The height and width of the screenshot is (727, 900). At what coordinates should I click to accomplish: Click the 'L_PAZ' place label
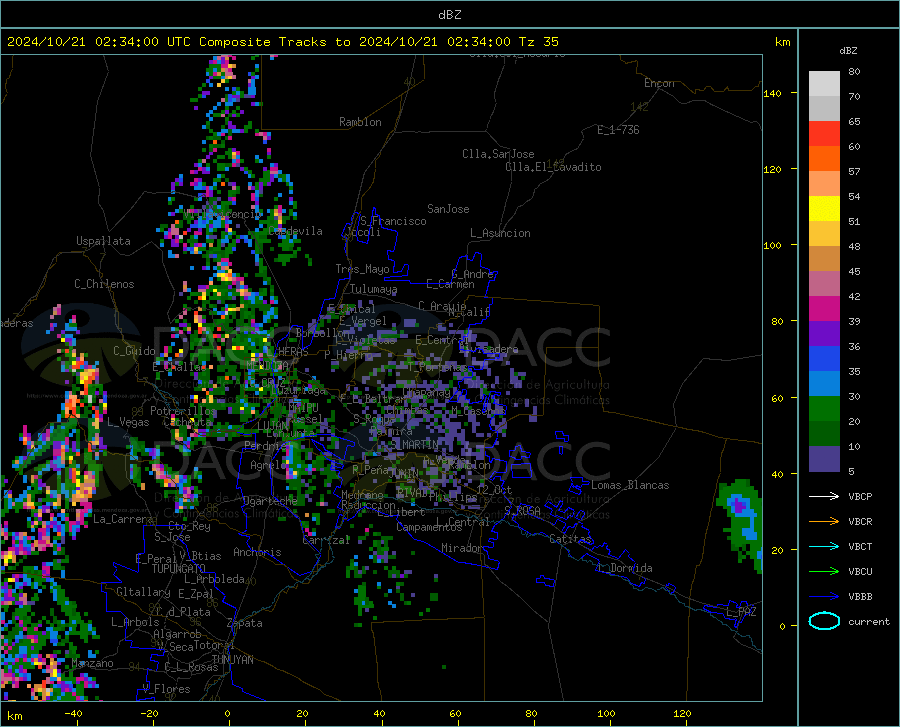pyautogui.click(x=741, y=612)
